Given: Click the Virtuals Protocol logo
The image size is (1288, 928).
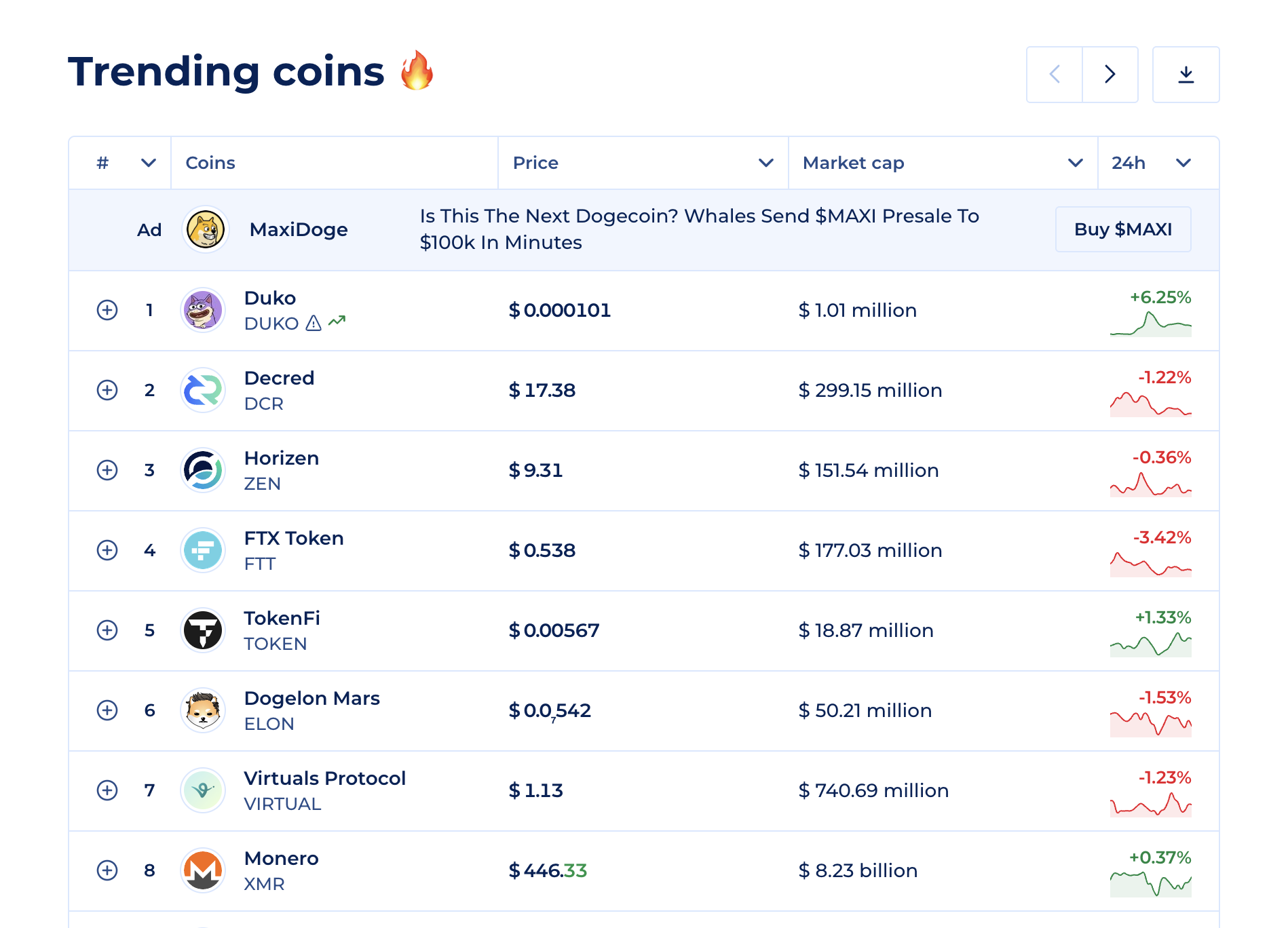Looking at the screenshot, I should click(203, 790).
